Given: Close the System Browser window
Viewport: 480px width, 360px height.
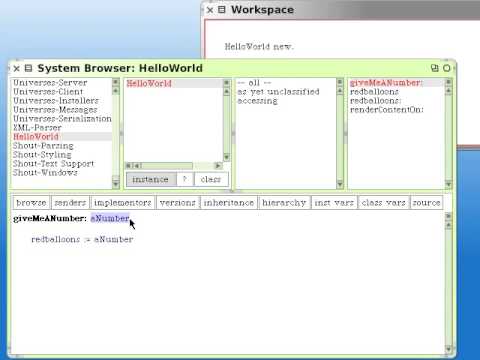Looking at the screenshot, I should tap(17, 69).
